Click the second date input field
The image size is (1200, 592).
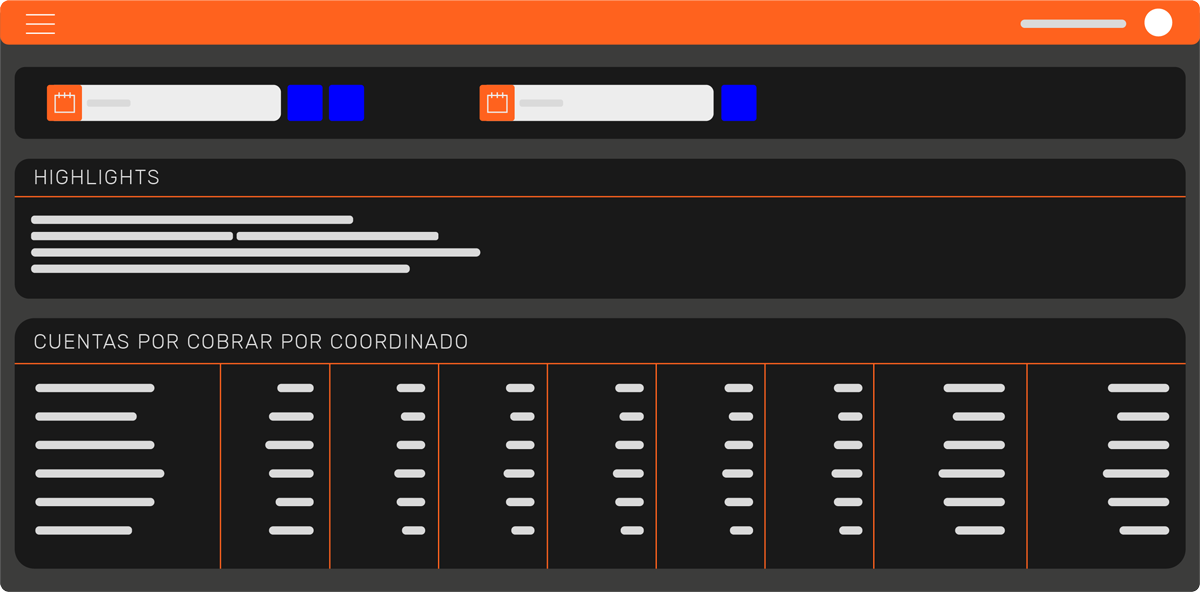point(614,102)
